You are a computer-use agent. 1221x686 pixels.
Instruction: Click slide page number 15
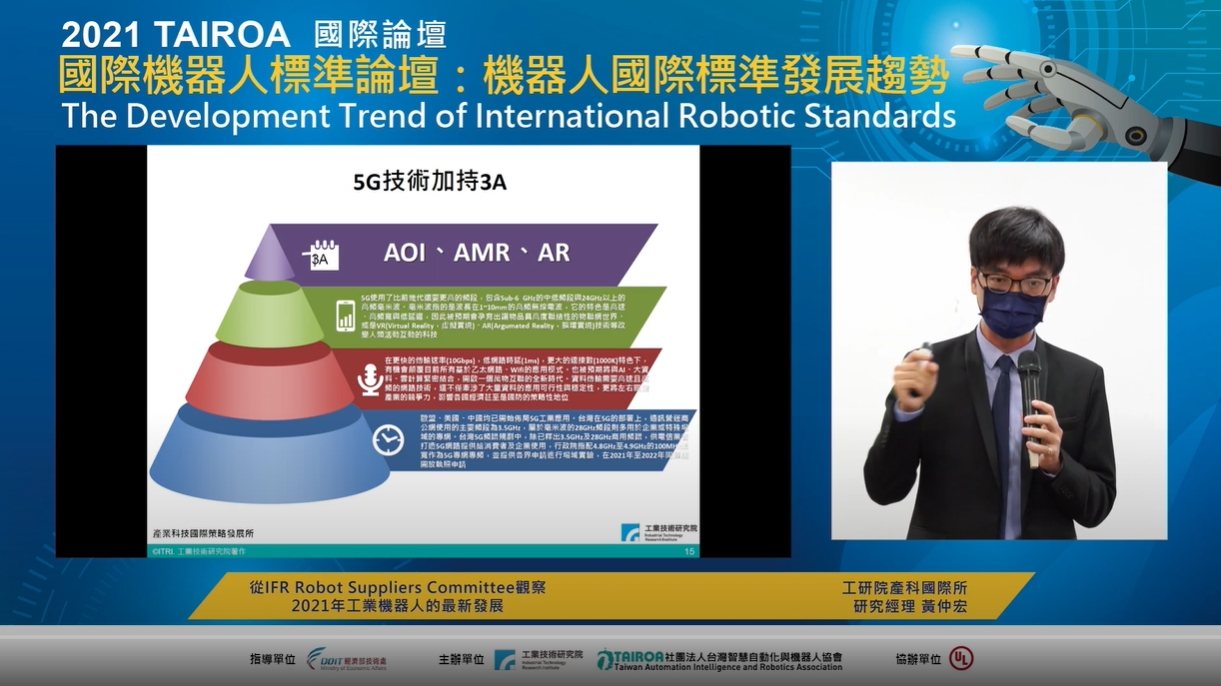(688, 551)
